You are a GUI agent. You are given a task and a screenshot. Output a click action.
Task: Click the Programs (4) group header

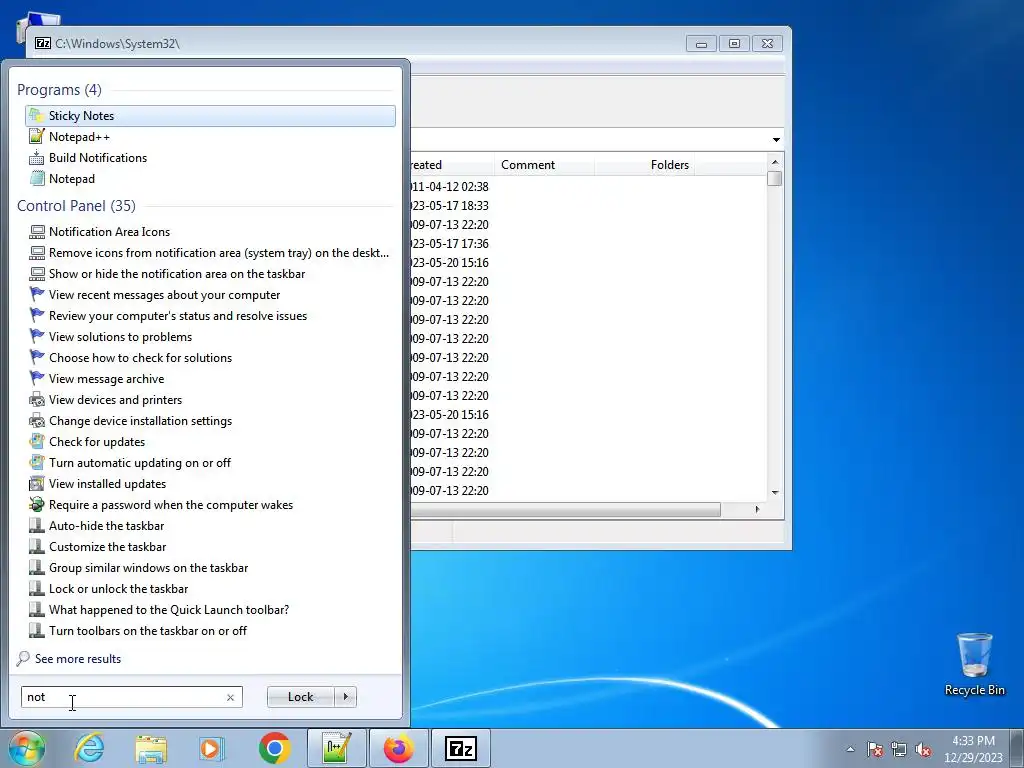click(x=59, y=89)
